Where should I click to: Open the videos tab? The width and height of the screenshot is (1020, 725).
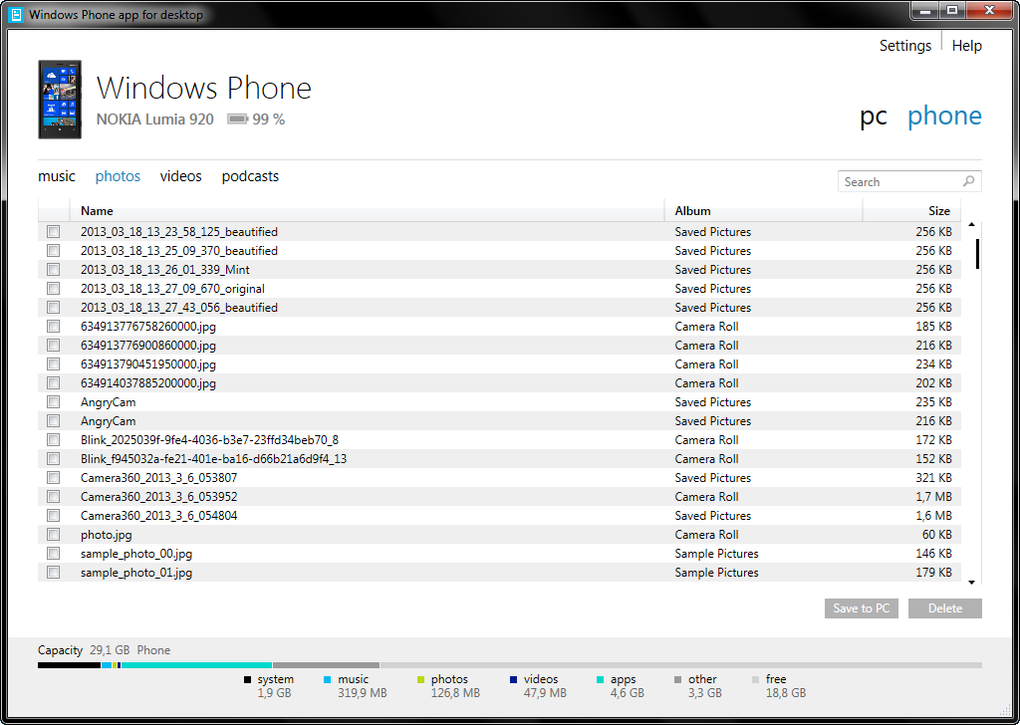coord(181,176)
